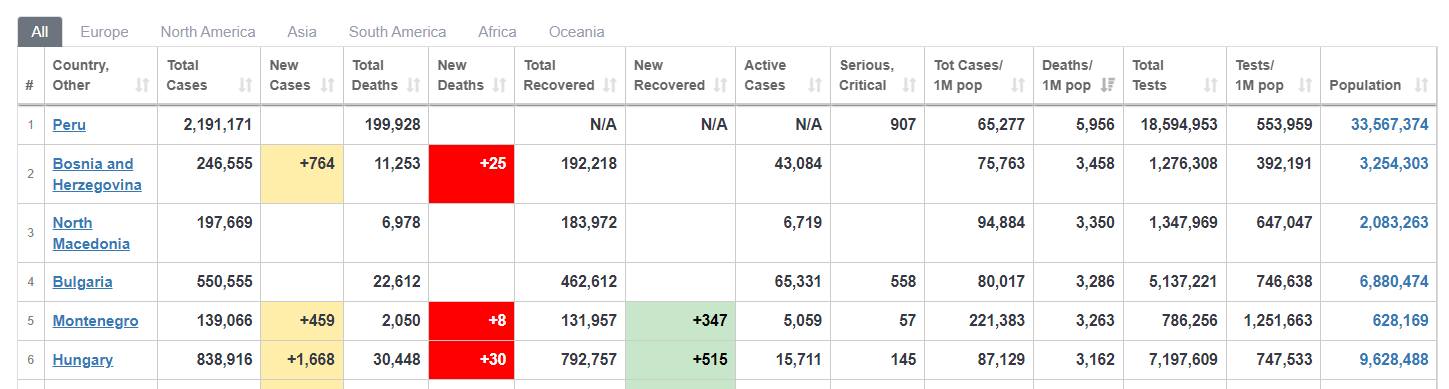Sort by Country, Other sort icon
1449x389 pixels.
(142, 86)
